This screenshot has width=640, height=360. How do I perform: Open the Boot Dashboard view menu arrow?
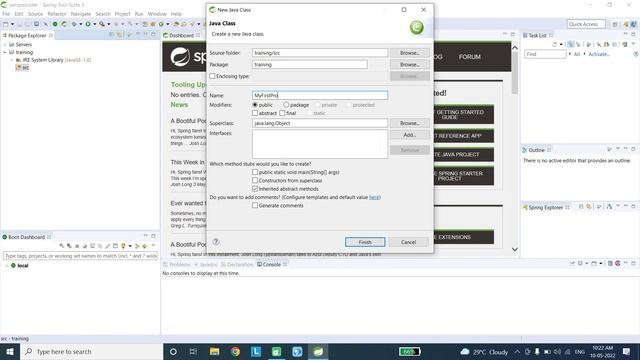tap(153, 245)
